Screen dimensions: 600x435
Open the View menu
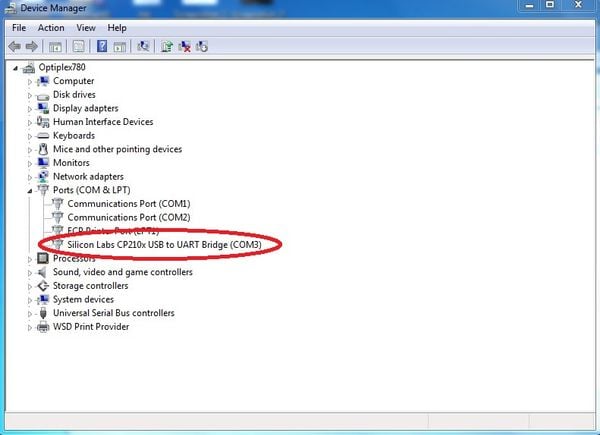[86, 28]
